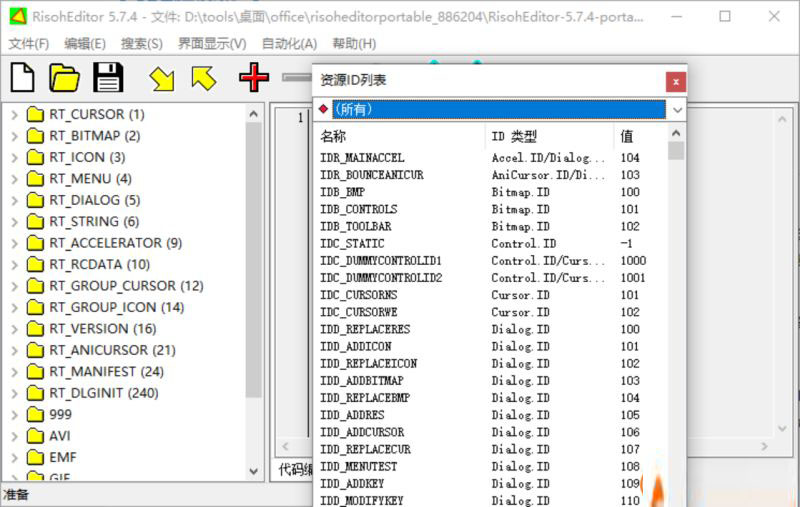Select the IDD_ADDBITMAP row

[x=490, y=381]
